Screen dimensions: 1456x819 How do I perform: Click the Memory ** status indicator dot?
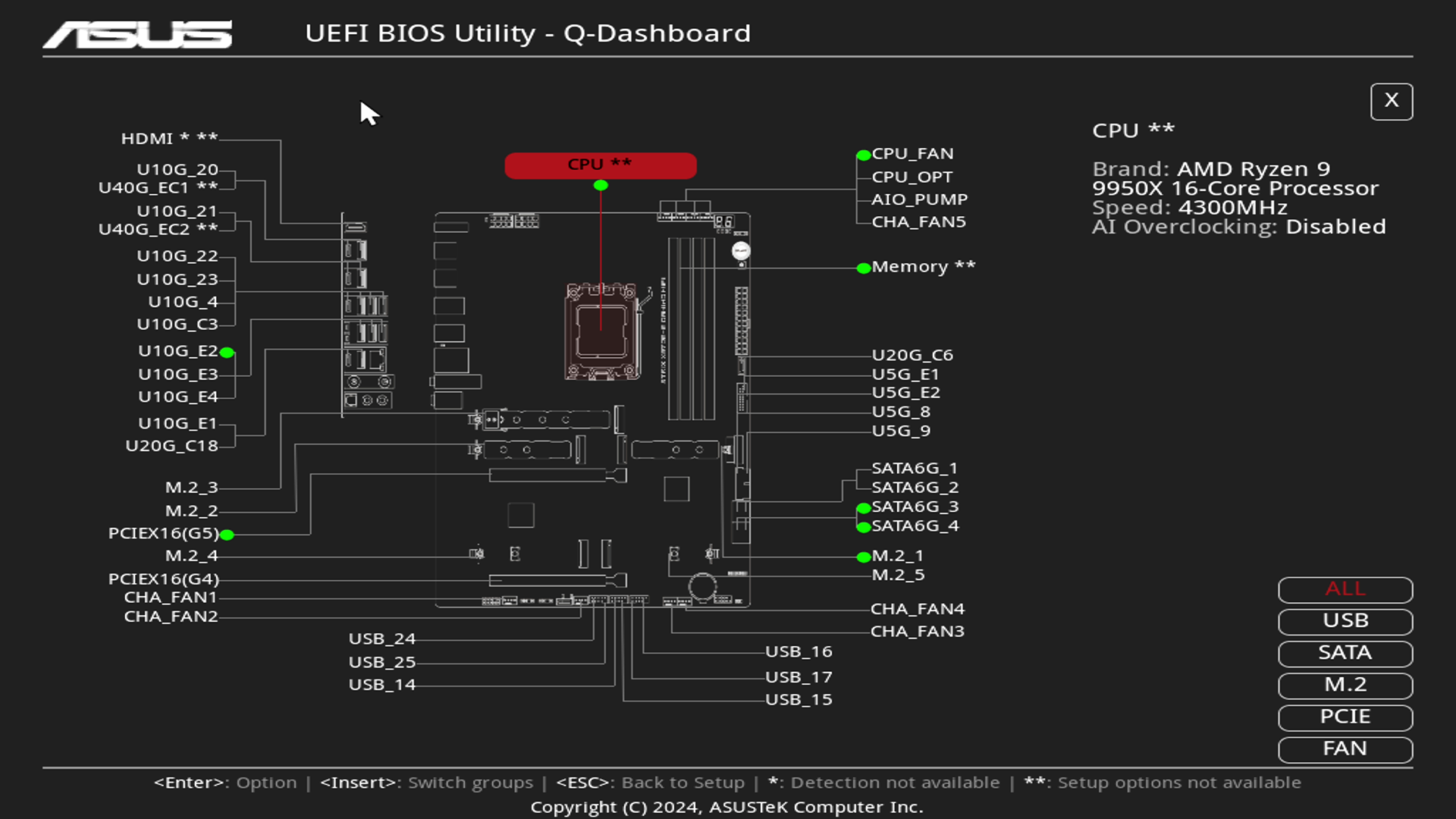tap(863, 267)
